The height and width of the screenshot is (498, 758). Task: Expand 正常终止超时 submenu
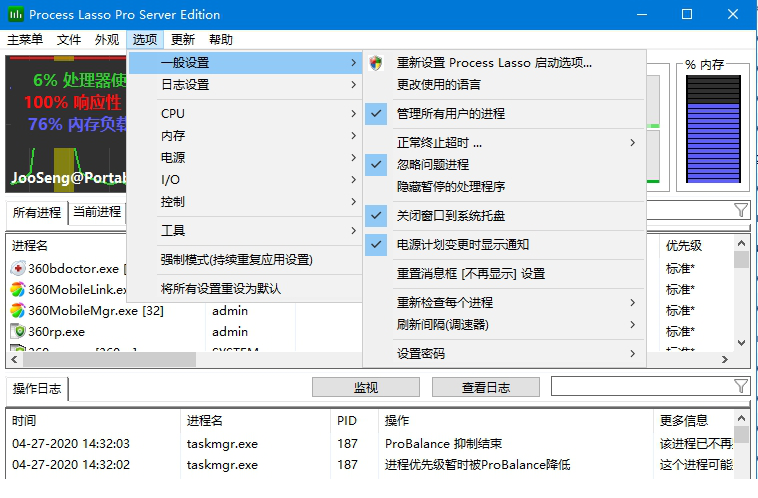point(505,143)
